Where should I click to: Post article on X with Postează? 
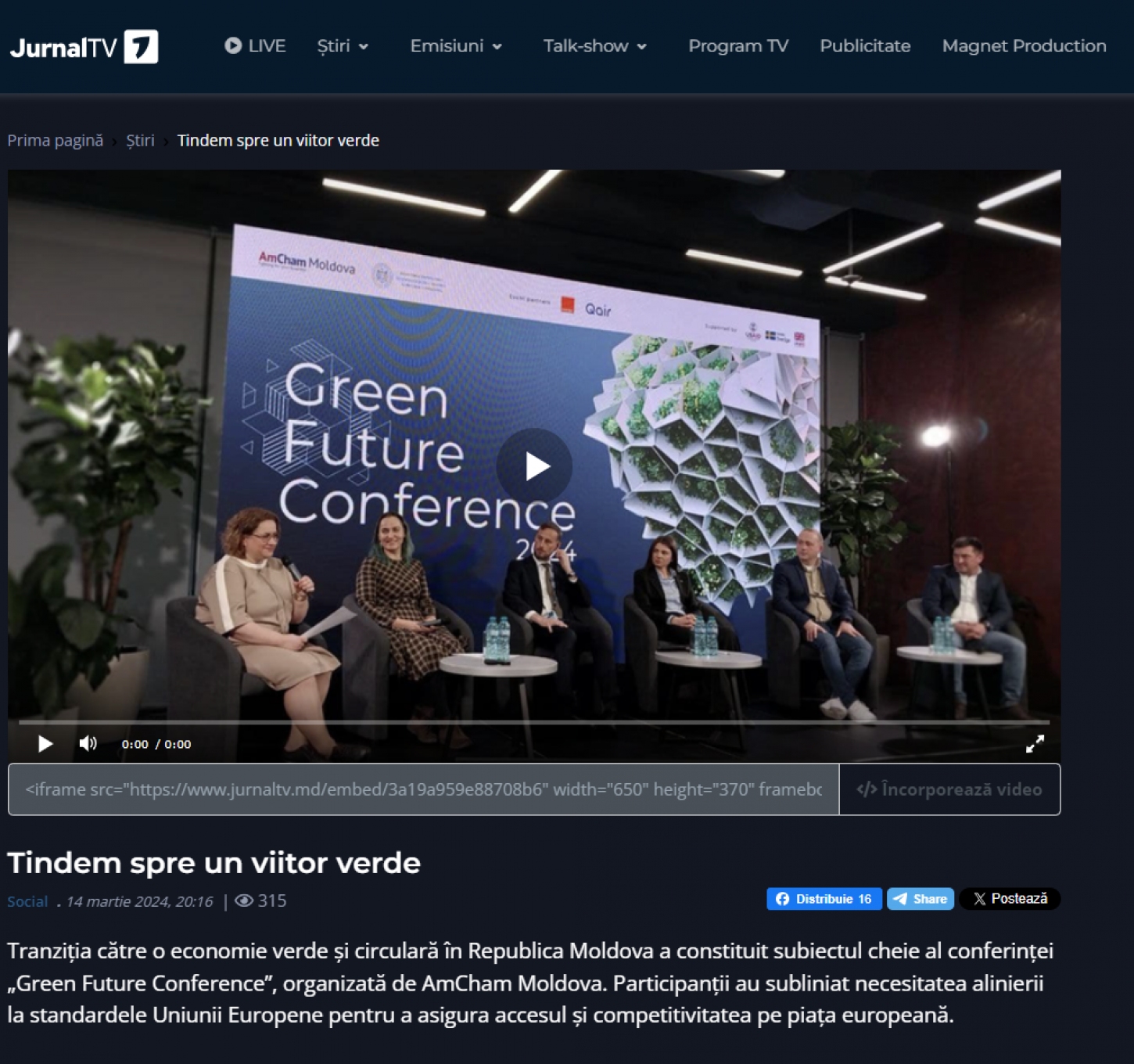pos(1009,899)
